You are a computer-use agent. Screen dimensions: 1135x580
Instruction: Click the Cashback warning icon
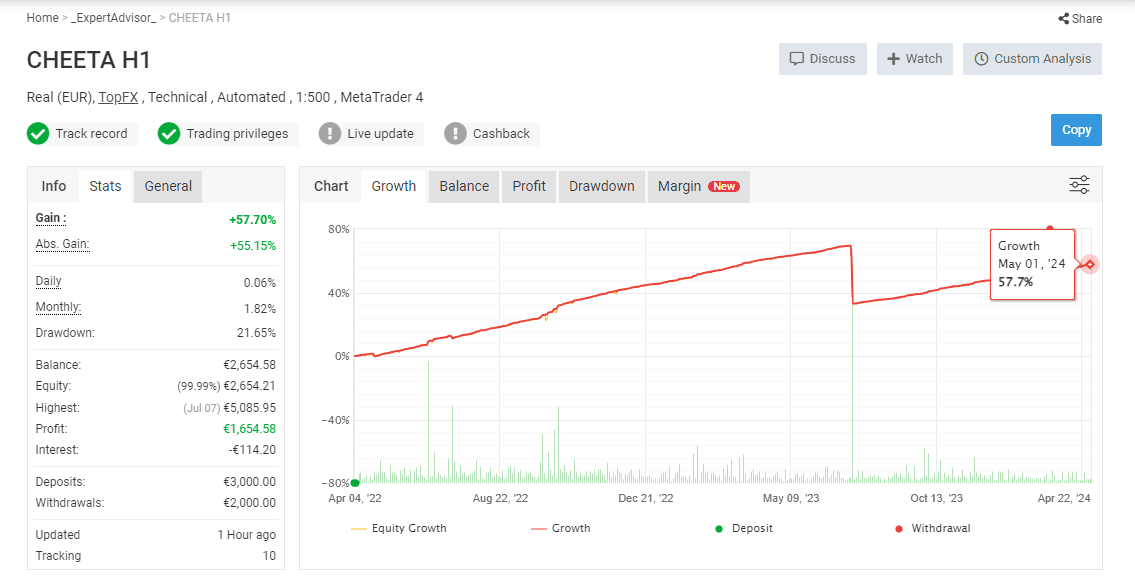pos(455,134)
